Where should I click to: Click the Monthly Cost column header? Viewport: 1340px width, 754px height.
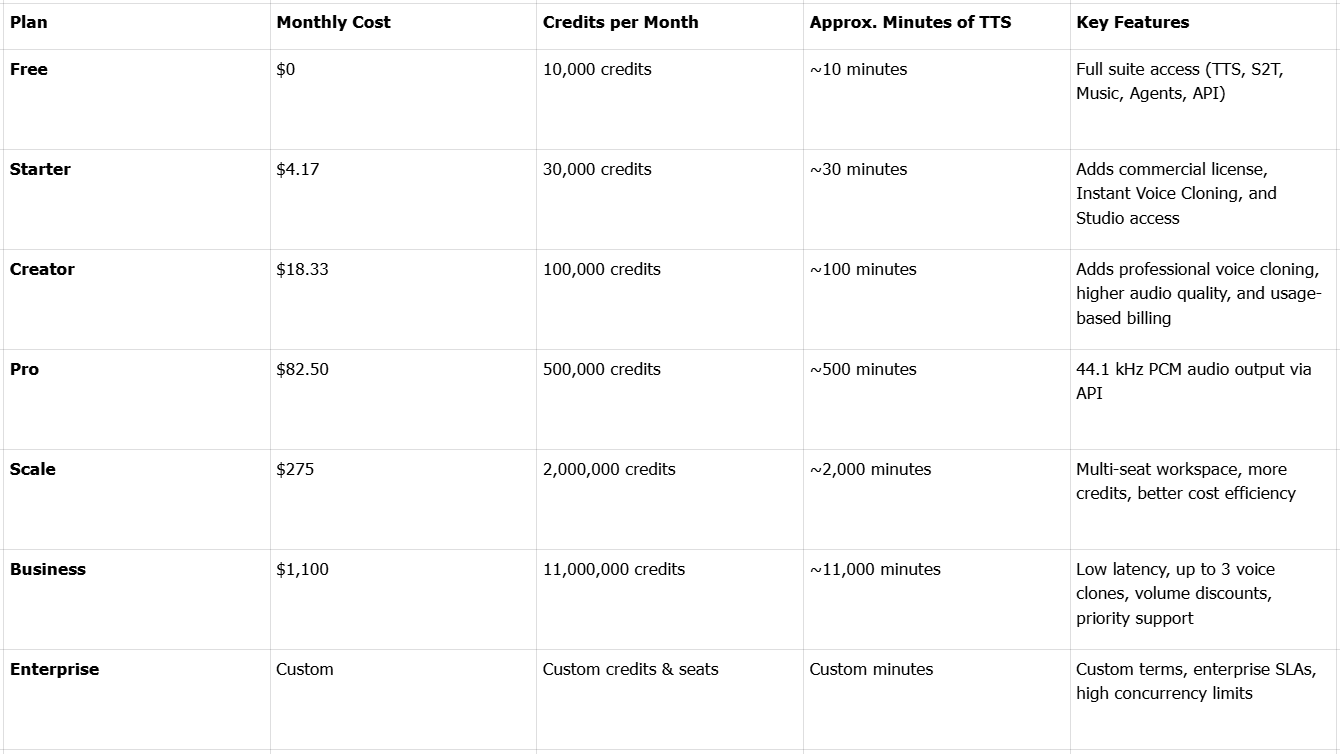coord(333,22)
